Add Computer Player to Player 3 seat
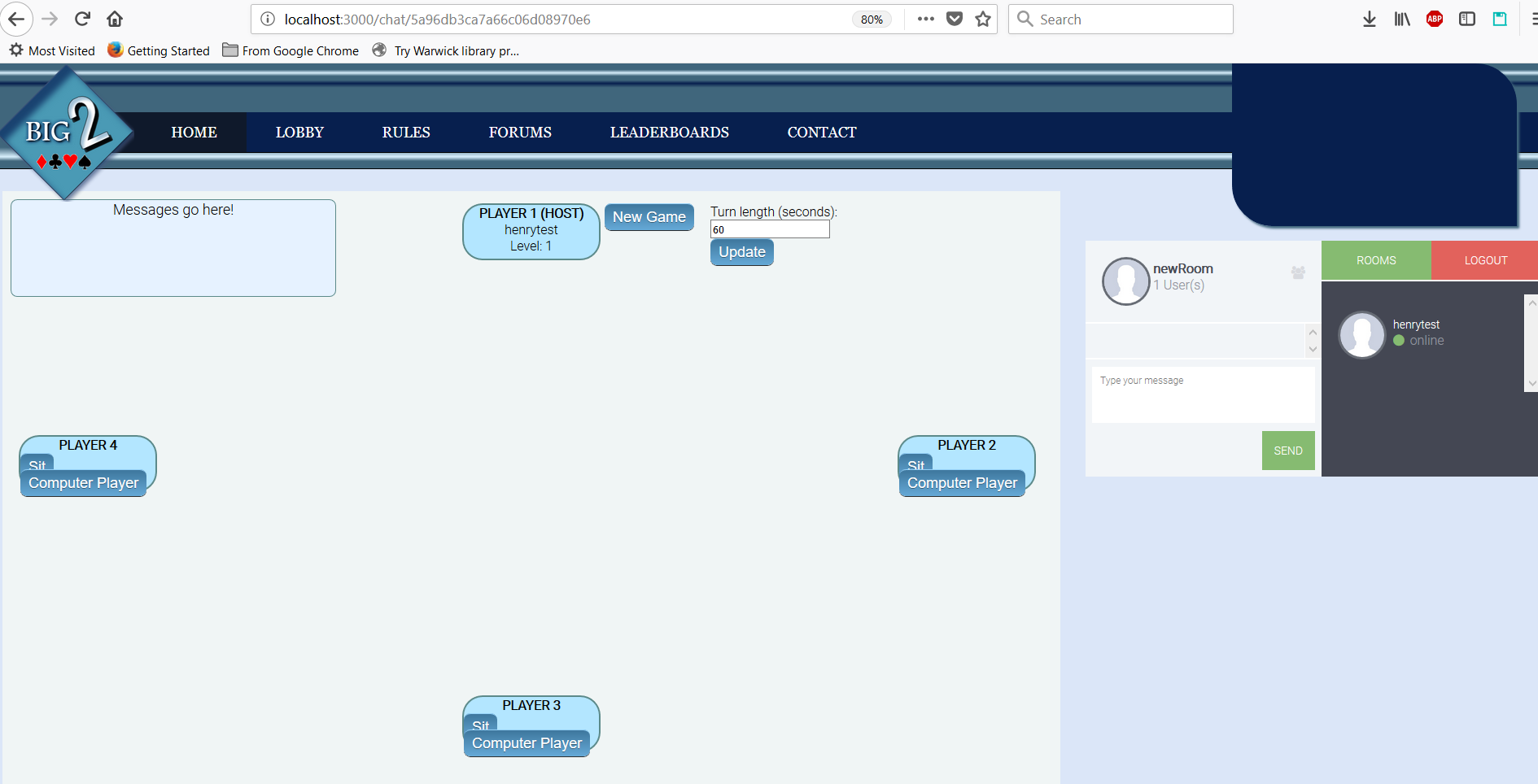The width and height of the screenshot is (1538, 784). pyautogui.click(x=527, y=743)
